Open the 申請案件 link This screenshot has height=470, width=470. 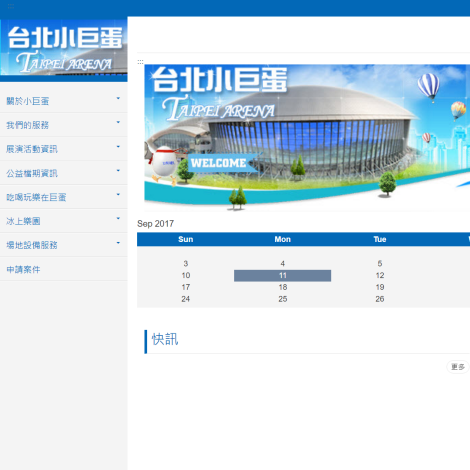[x=23, y=269]
